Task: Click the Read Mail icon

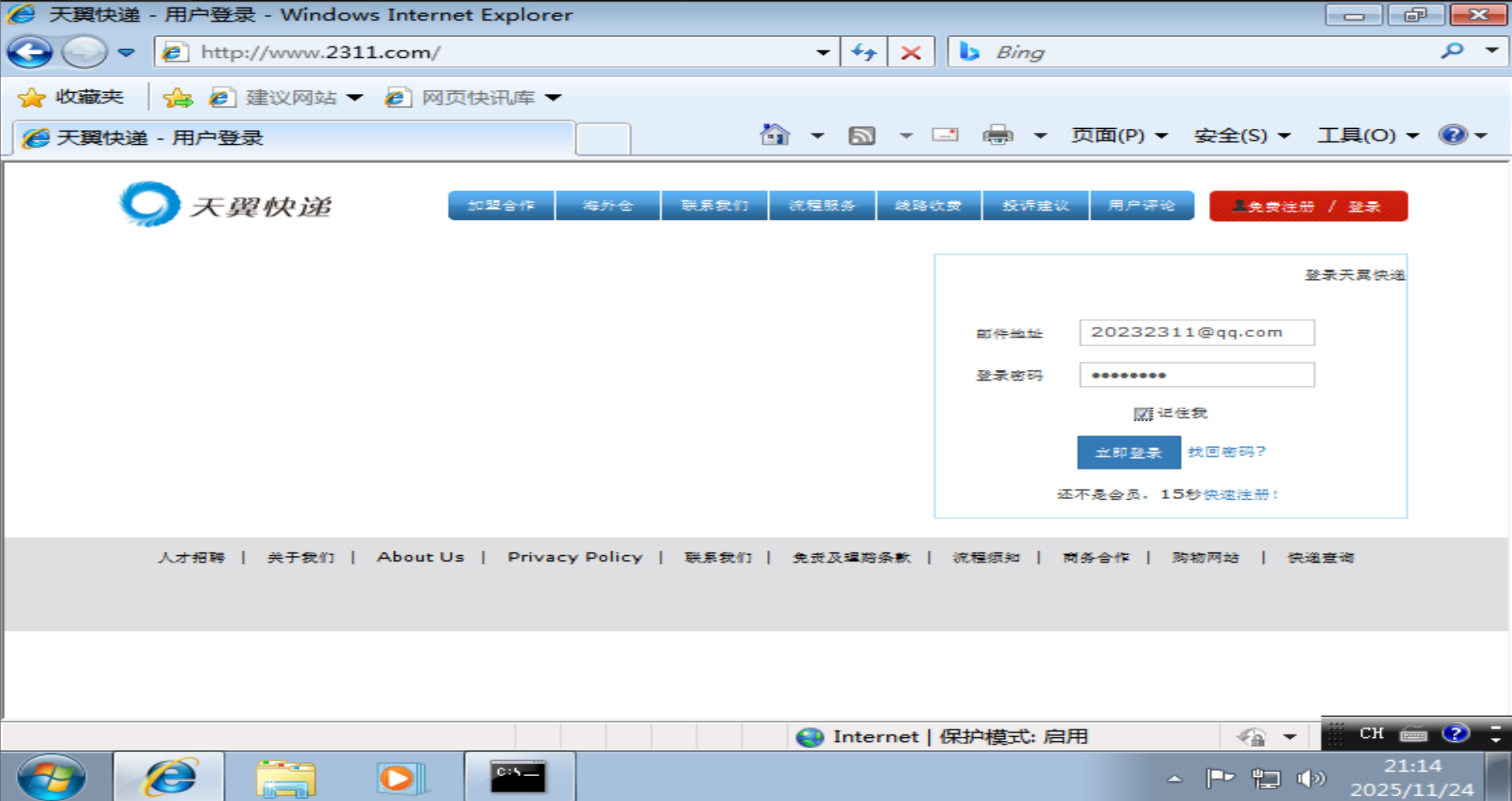Action: point(945,135)
